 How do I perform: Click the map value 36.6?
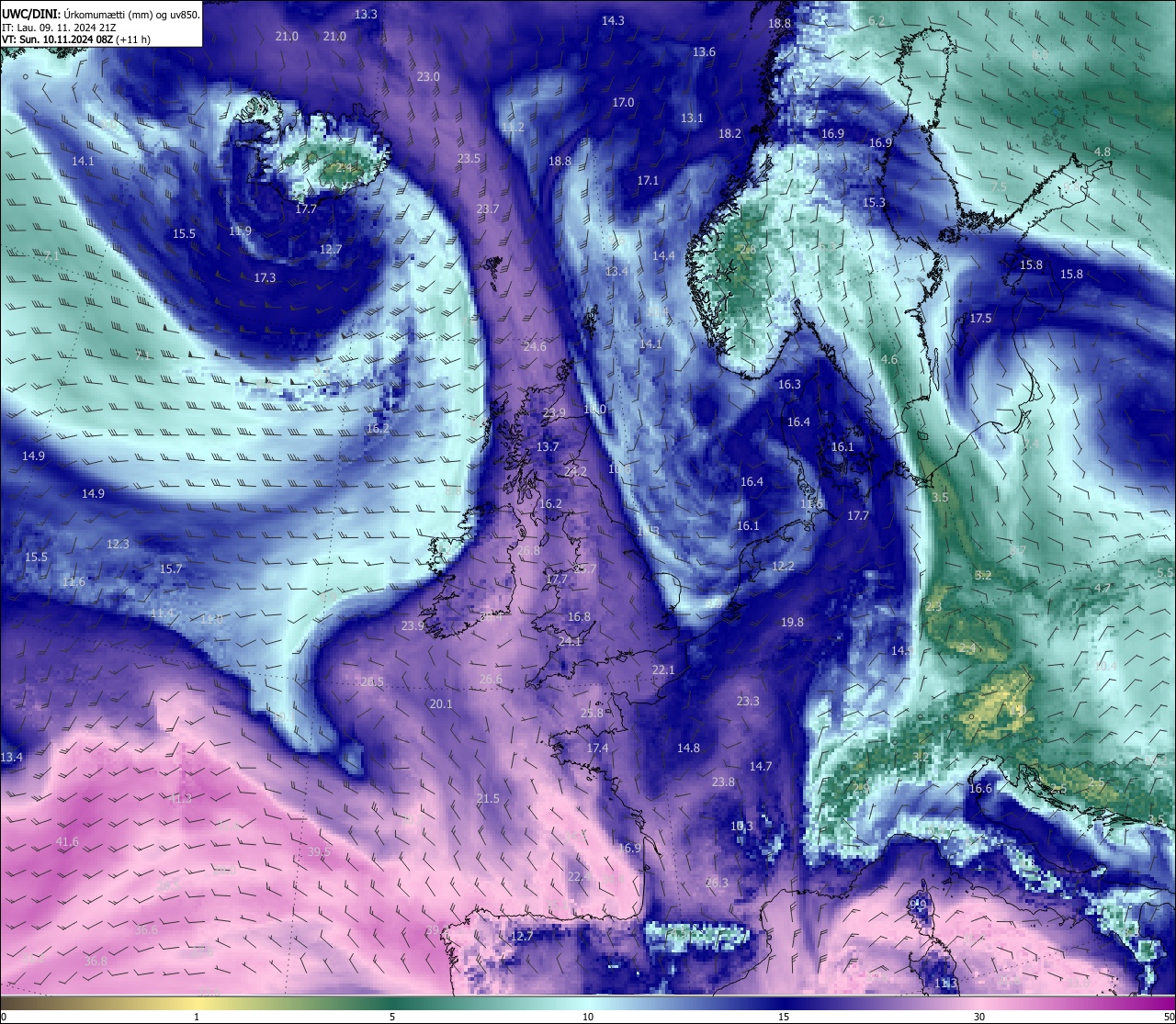tap(146, 930)
